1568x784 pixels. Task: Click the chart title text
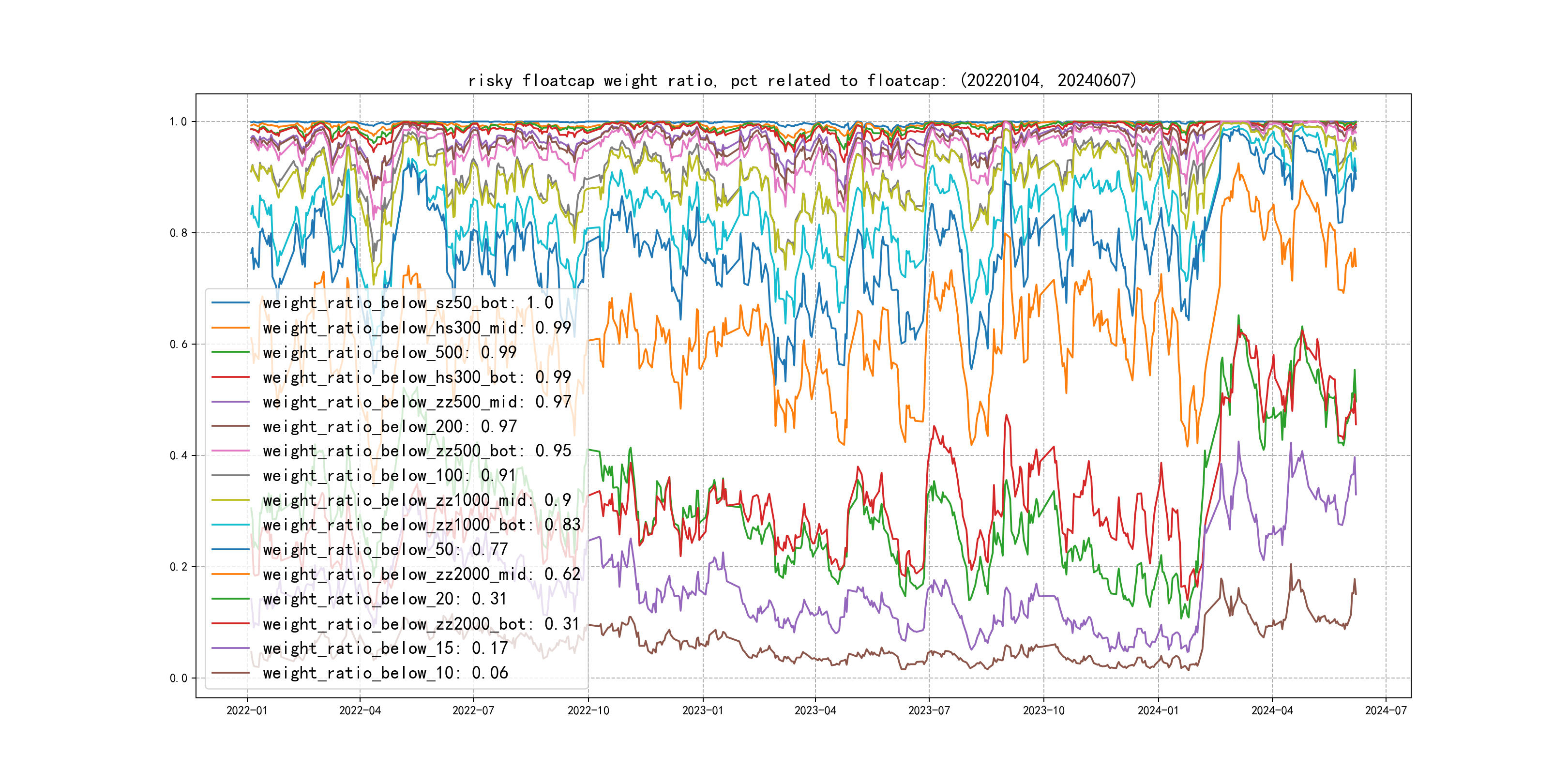tap(801, 80)
